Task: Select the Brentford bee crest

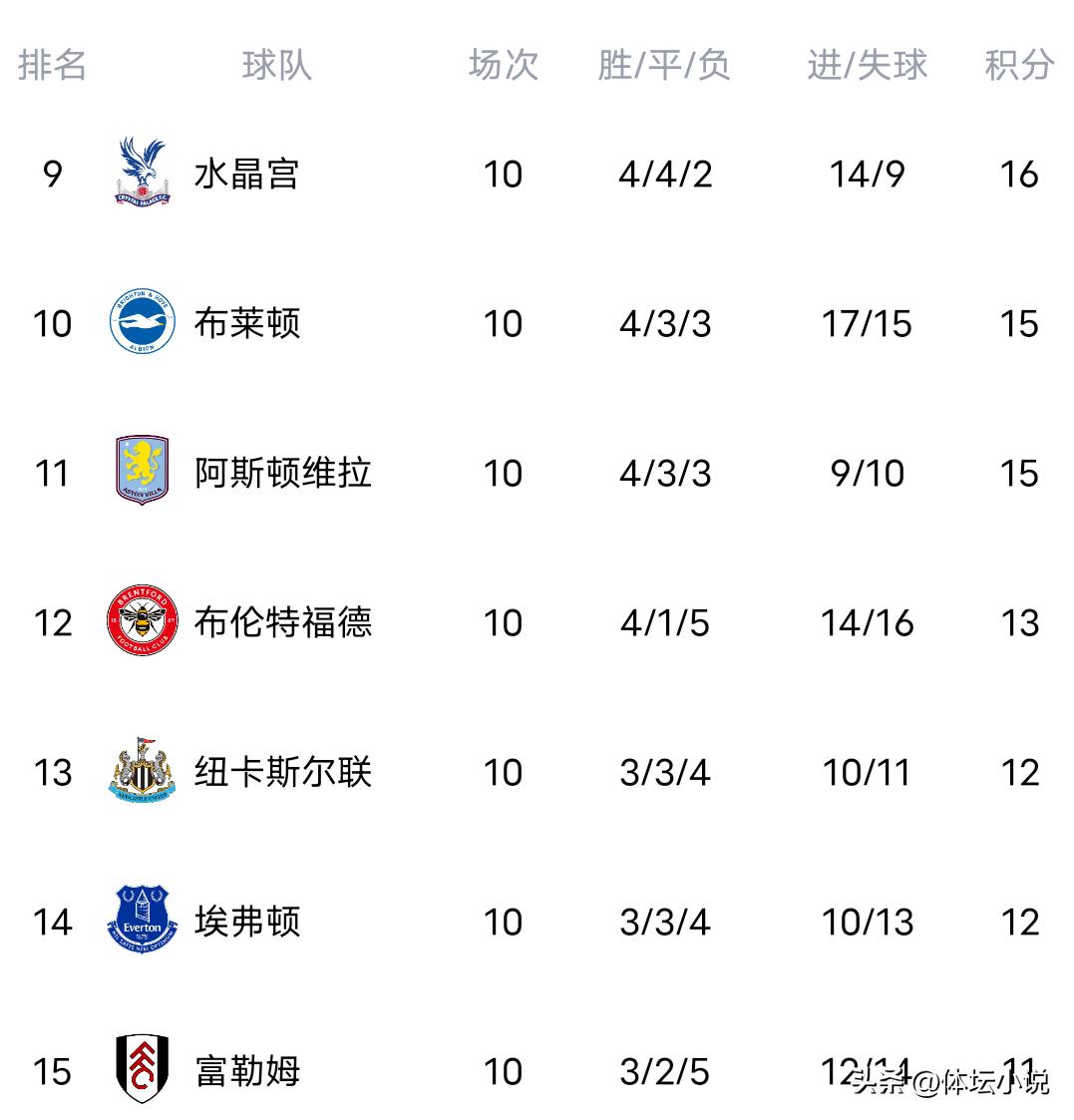Action: click(x=142, y=621)
